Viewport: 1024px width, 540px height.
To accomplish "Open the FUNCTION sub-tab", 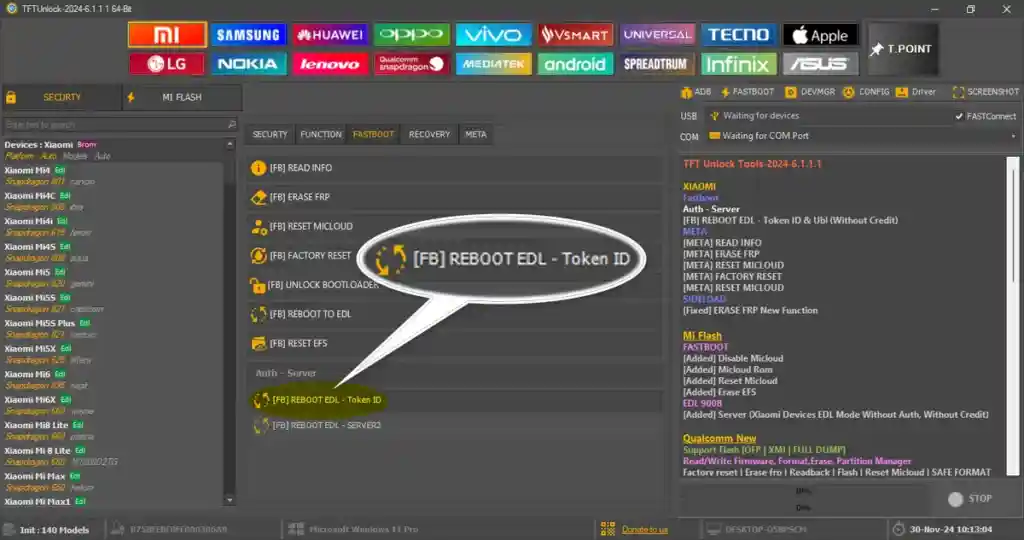I will (321, 135).
